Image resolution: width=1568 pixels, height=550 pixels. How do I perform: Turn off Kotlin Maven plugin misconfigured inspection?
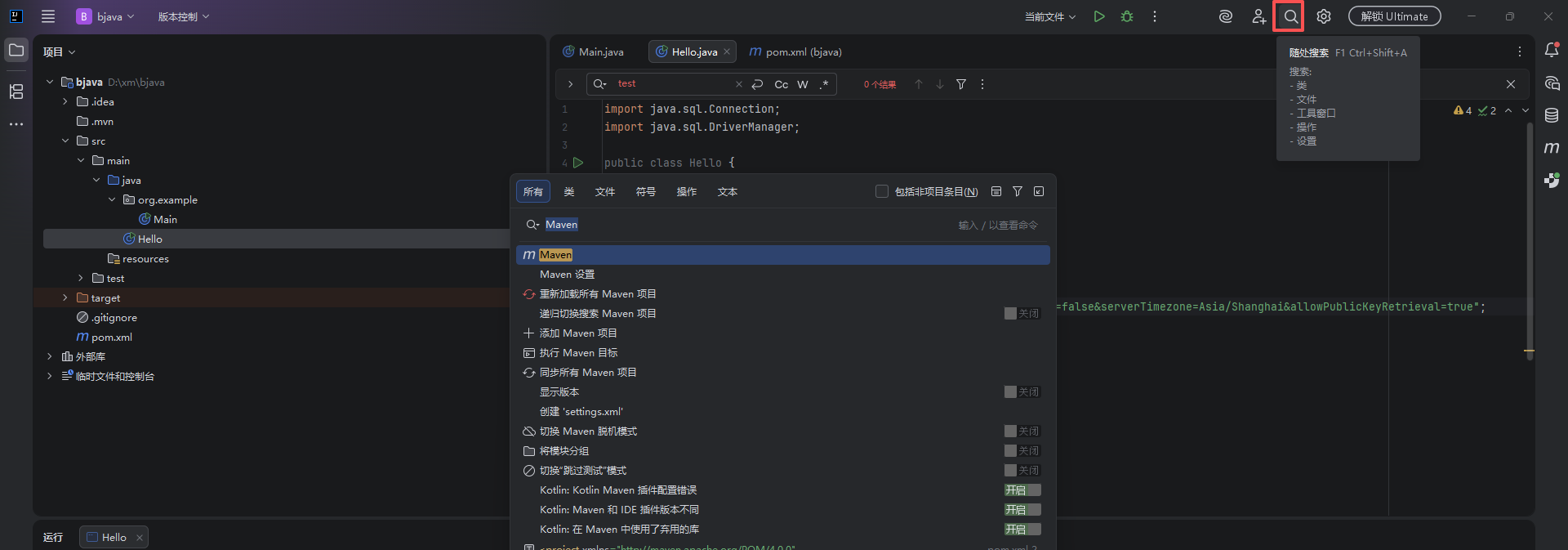1022,490
